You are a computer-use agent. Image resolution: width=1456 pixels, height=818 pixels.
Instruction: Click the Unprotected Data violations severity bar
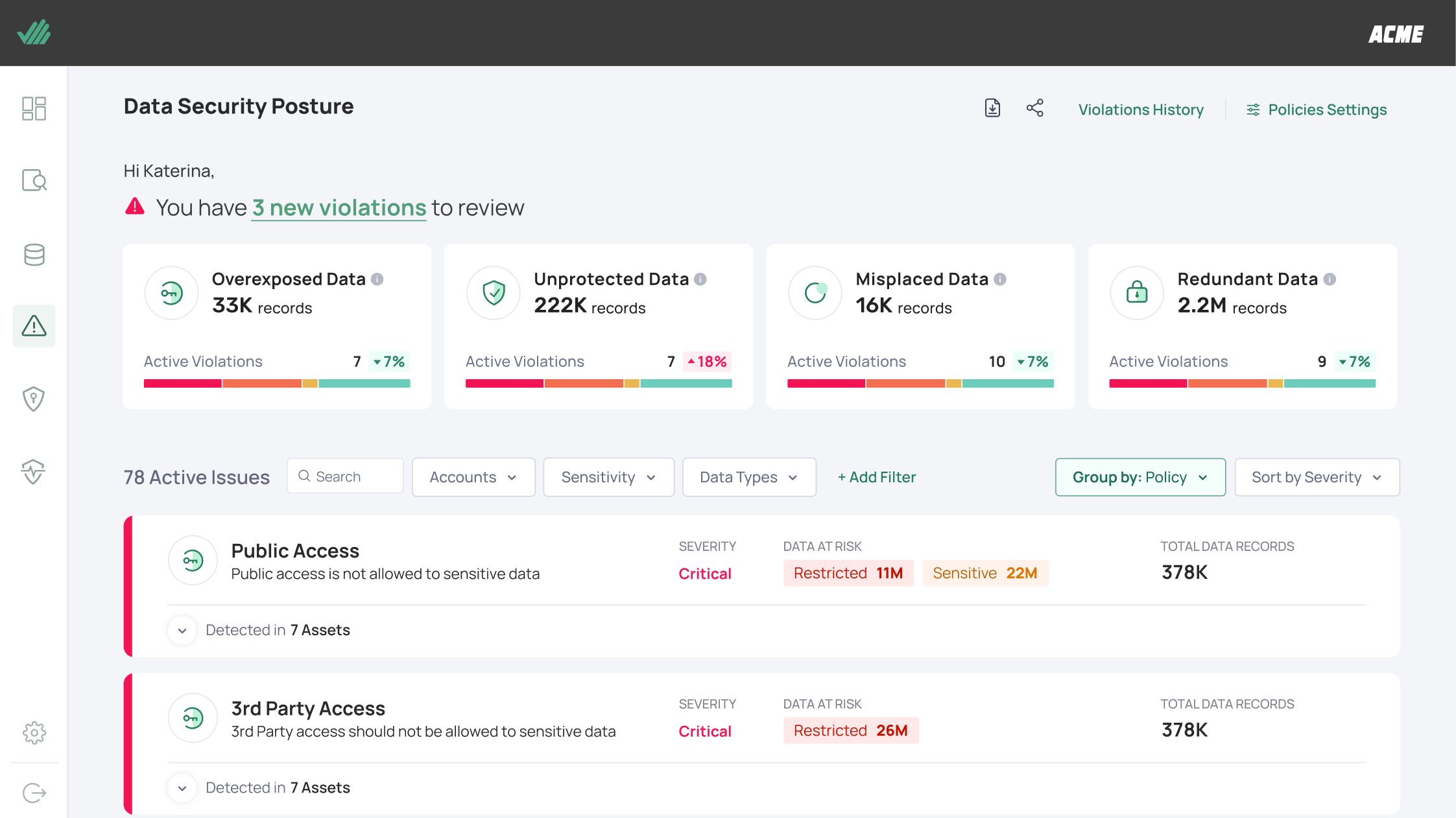pyautogui.click(x=599, y=384)
